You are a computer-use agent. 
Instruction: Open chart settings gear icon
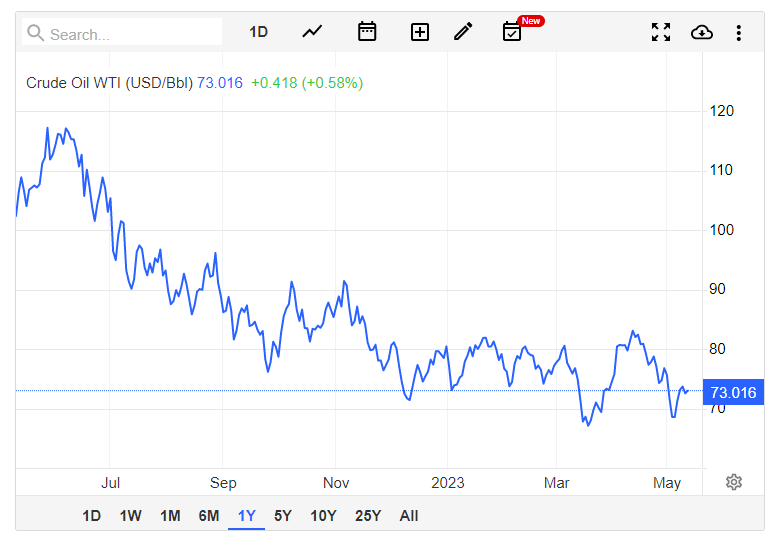coord(734,482)
